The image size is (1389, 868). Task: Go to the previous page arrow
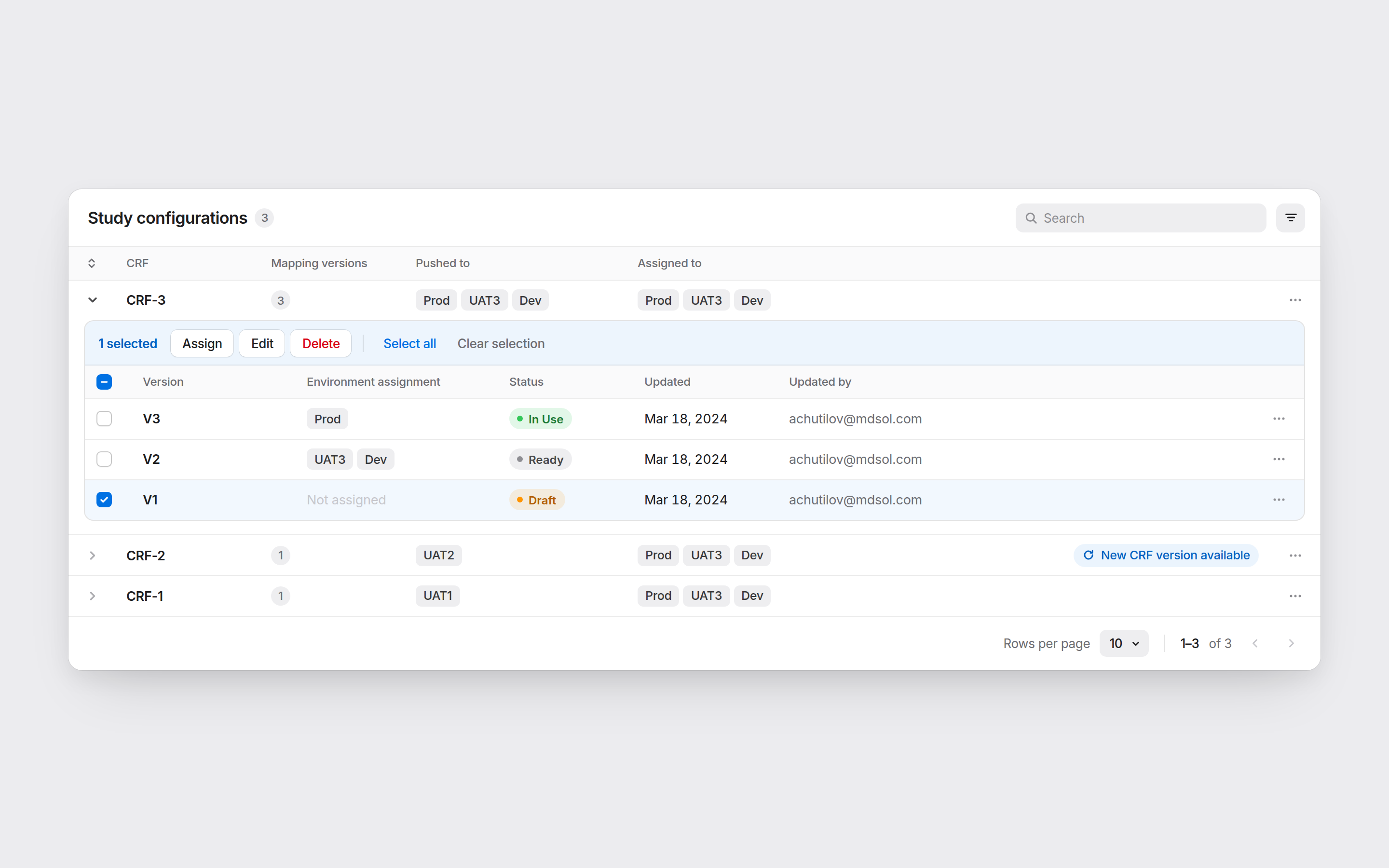click(1255, 644)
